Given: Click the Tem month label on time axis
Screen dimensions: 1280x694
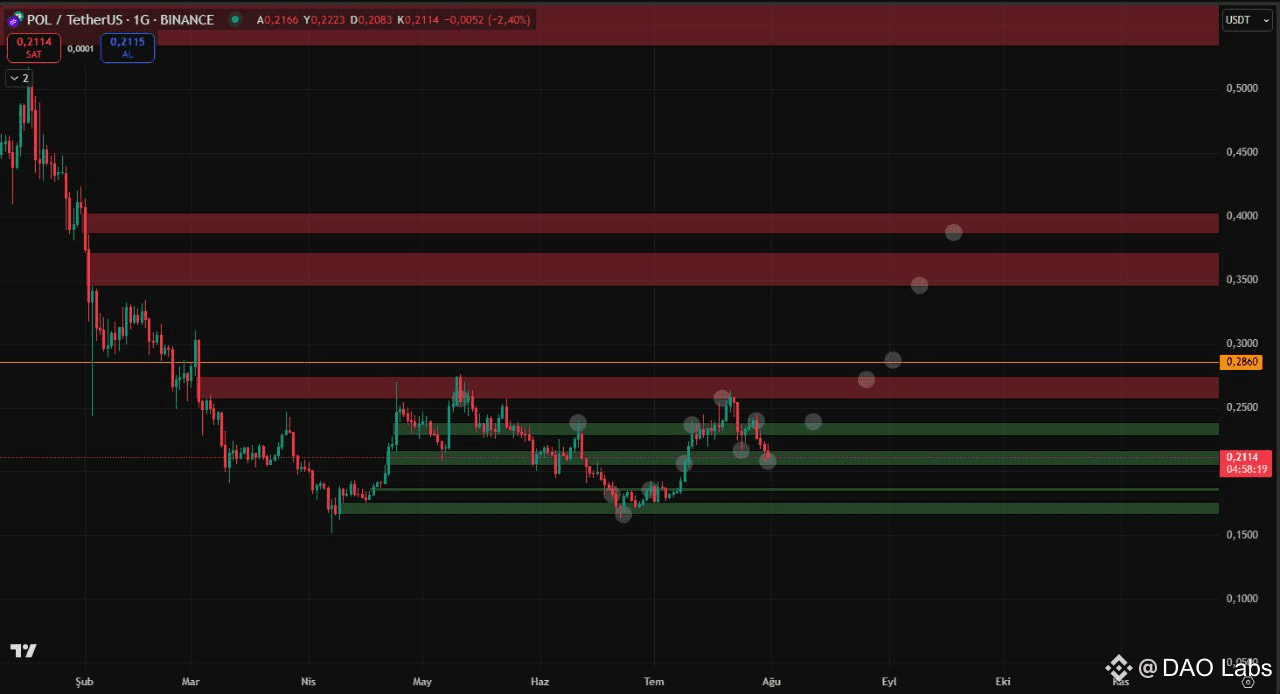Looking at the screenshot, I should click(654, 682).
